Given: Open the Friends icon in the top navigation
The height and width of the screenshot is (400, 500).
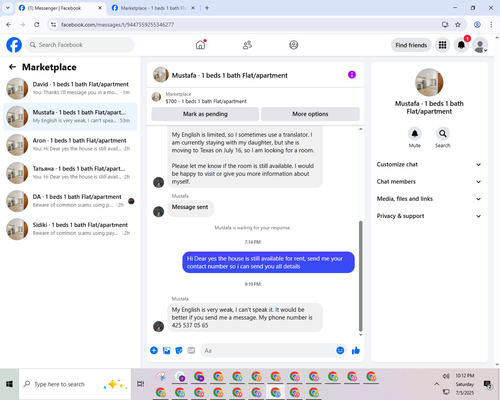Looking at the screenshot, I should click(x=247, y=45).
